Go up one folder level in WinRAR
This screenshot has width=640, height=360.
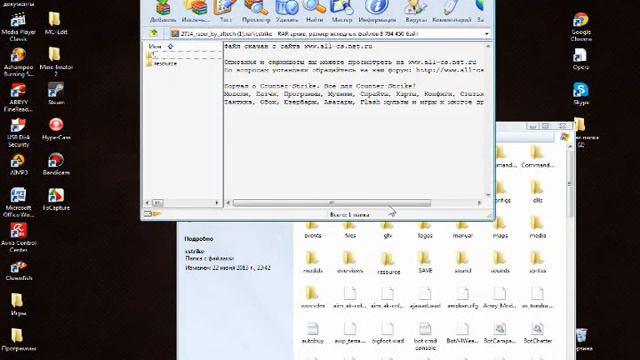(153, 33)
